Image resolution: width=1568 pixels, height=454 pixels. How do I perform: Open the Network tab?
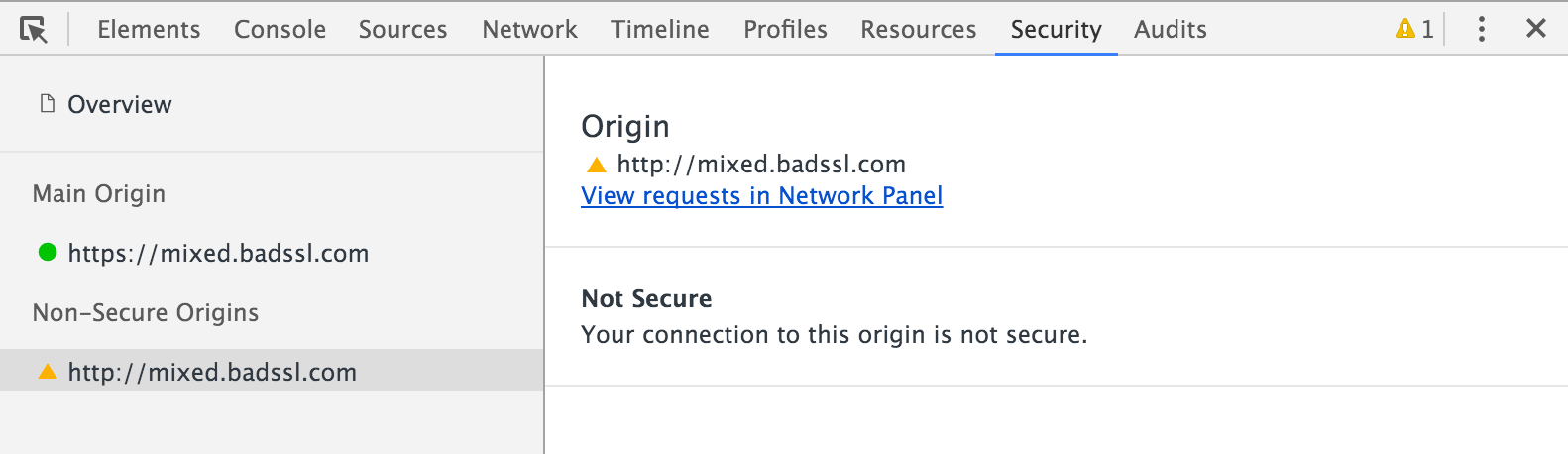click(529, 30)
